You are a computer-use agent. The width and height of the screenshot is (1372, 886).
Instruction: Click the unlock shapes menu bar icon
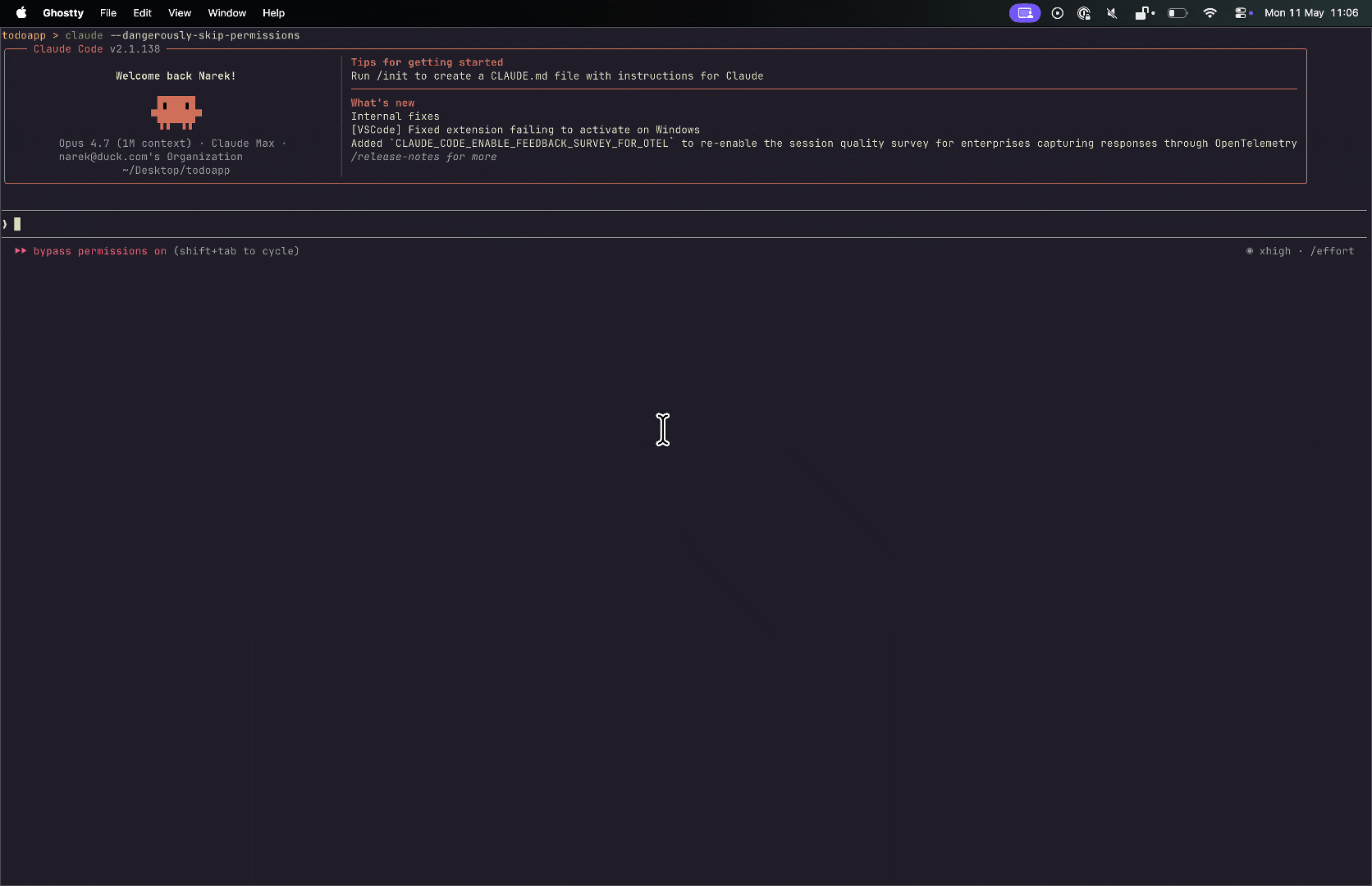[1144, 13]
